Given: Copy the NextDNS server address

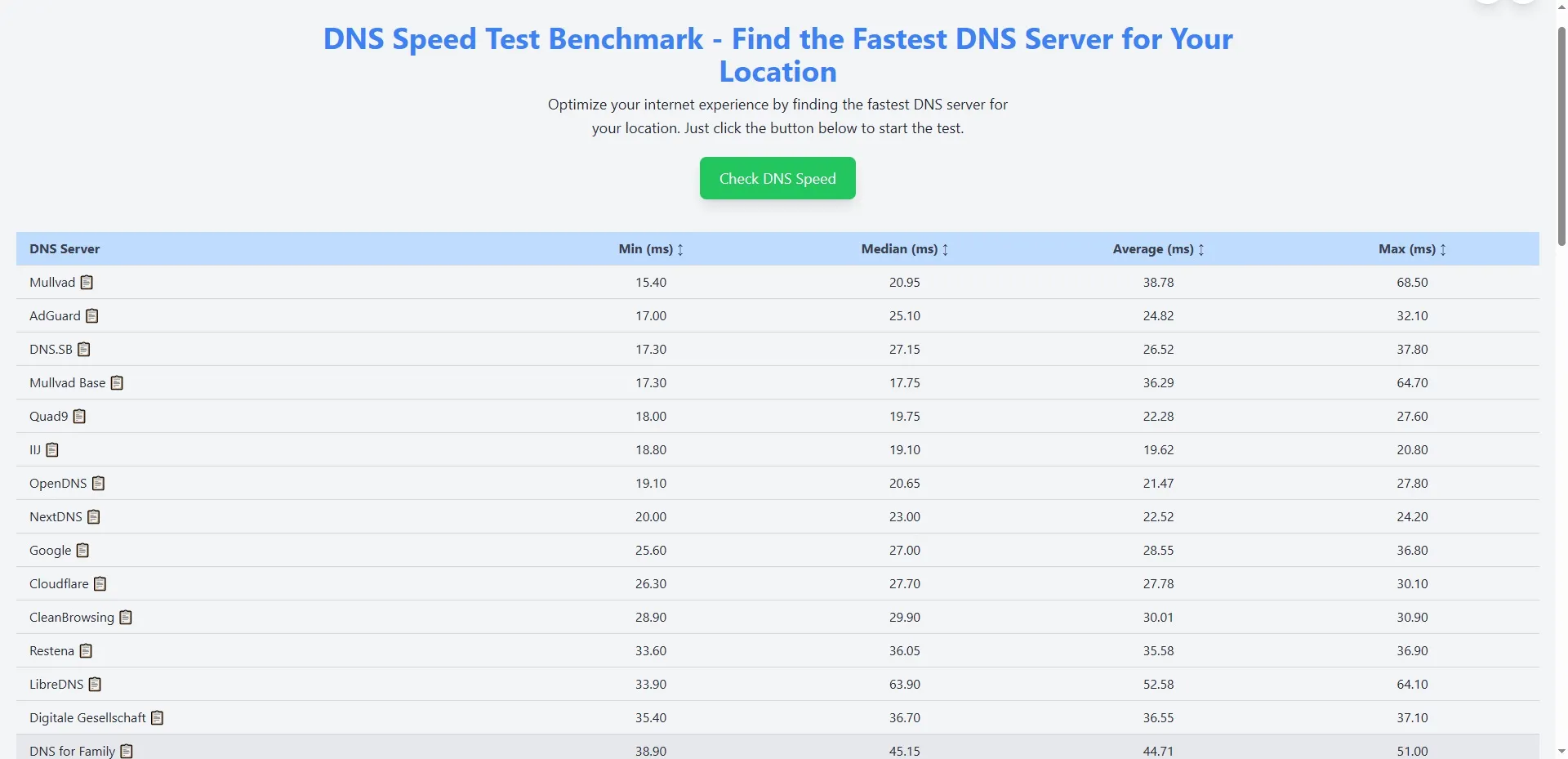Looking at the screenshot, I should [x=94, y=516].
